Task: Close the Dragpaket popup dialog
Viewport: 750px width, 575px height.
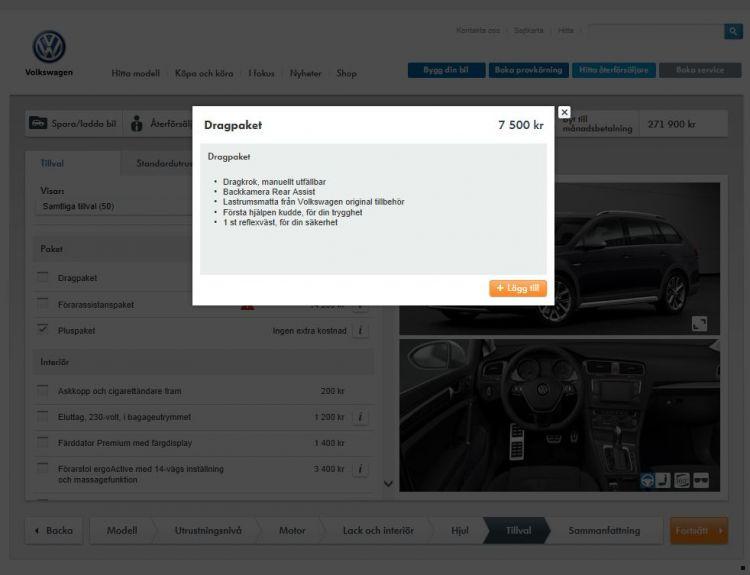Action: coord(564,112)
